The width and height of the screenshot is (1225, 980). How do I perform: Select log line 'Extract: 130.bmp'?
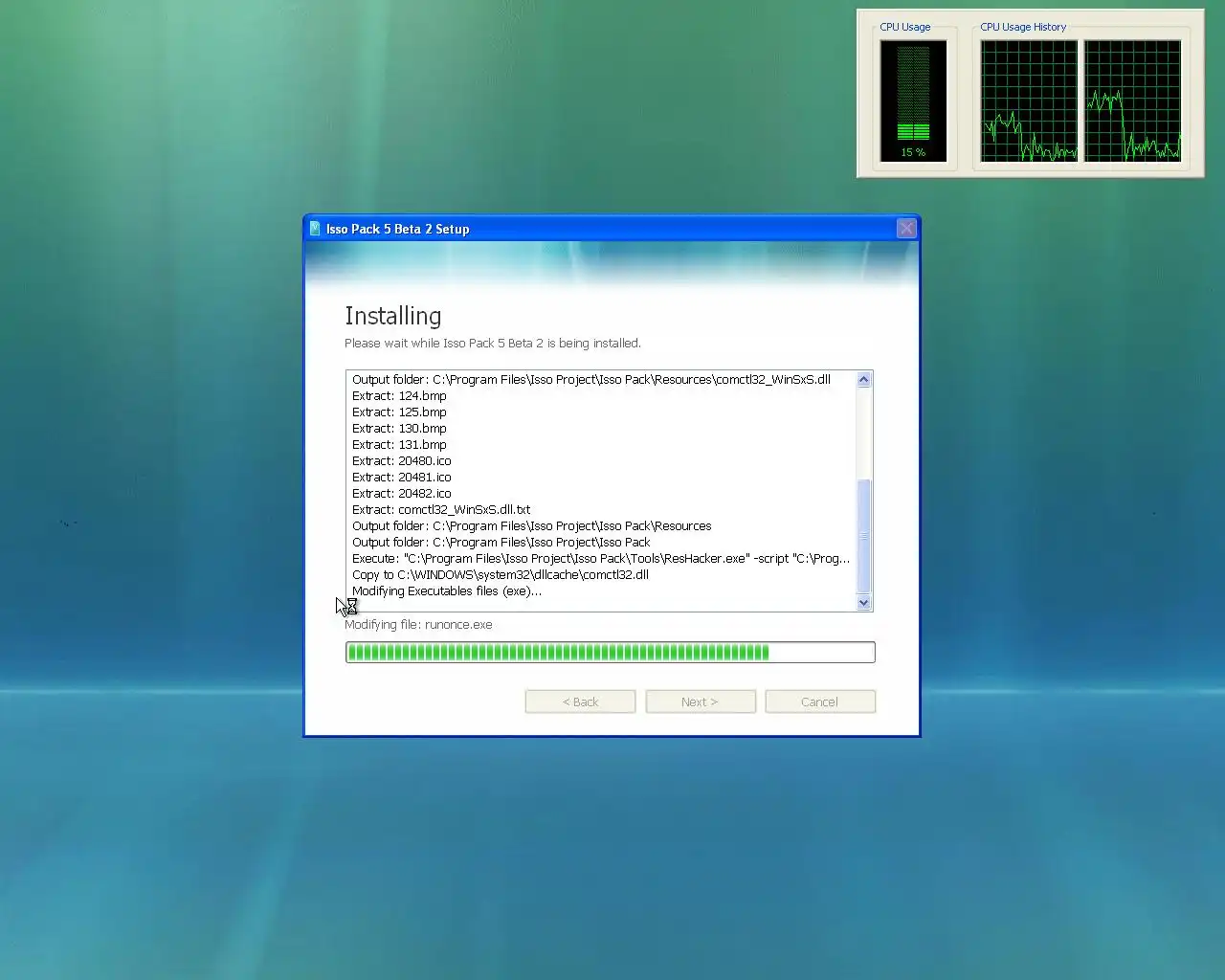coord(399,428)
